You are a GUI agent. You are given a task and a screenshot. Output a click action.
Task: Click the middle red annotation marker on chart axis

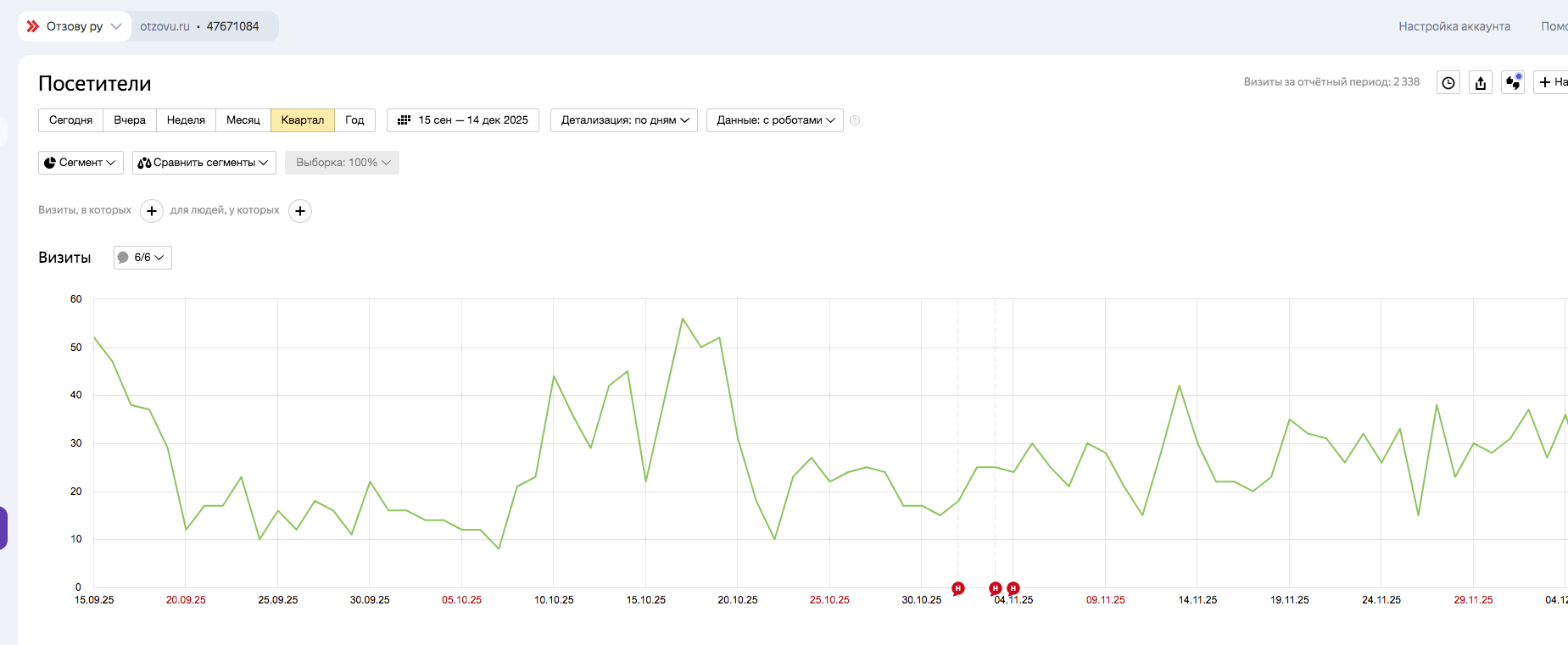click(x=996, y=588)
